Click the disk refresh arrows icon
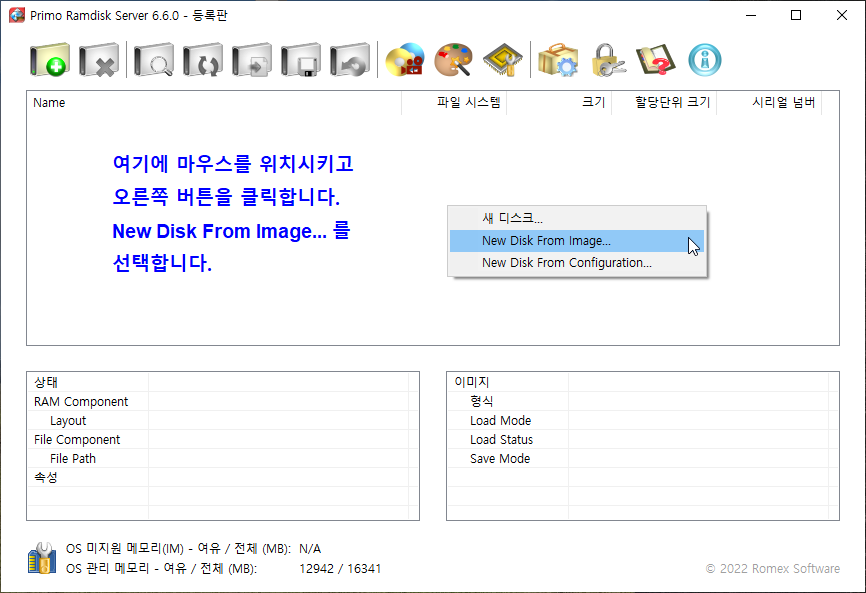Image resolution: width=866 pixels, height=593 pixels. (203, 60)
